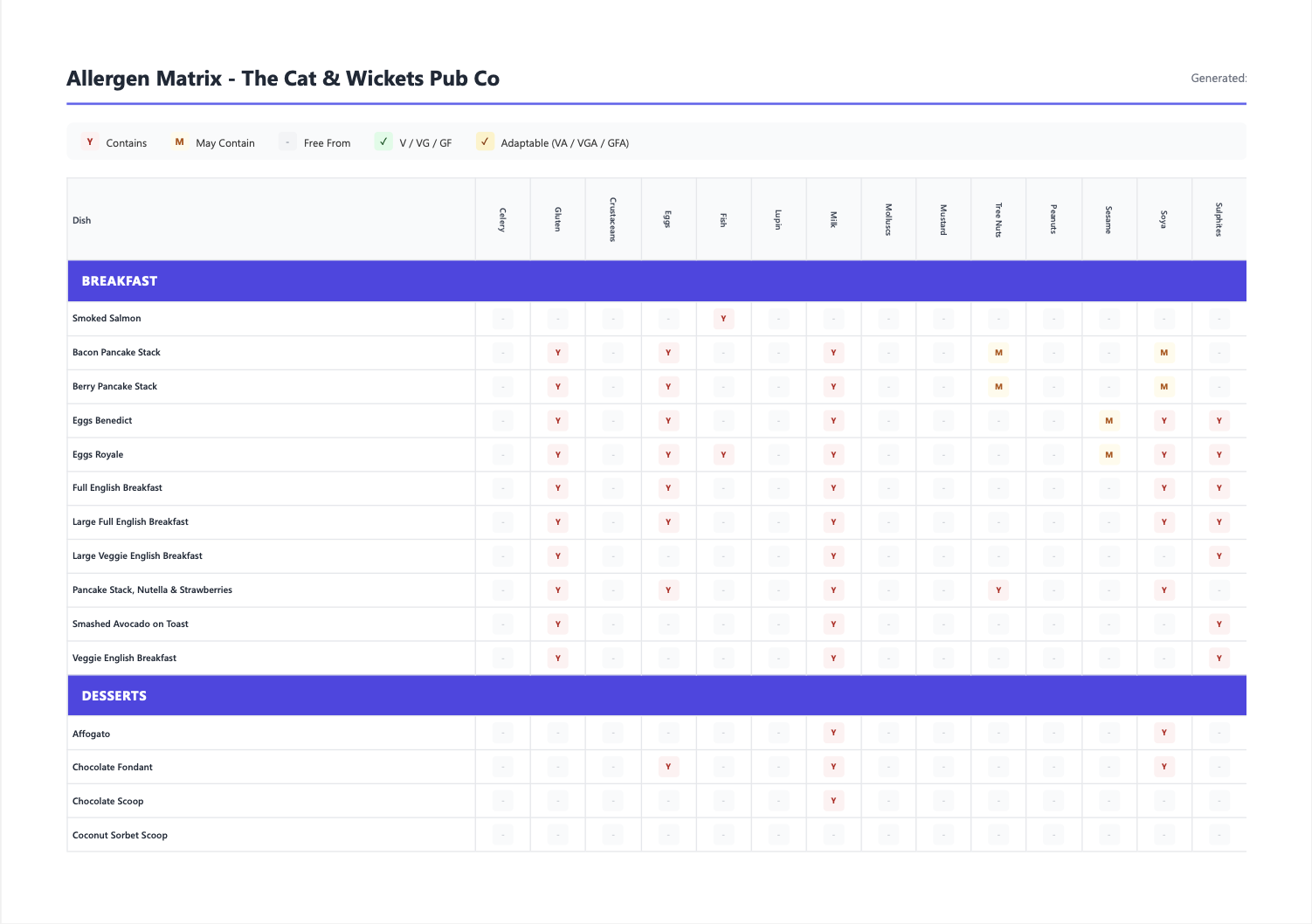Image resolution: width=1312 pixels, height=924 pixels.
Task: Click the yellow checkmark Adaptable legend badge
Action: 485,142
